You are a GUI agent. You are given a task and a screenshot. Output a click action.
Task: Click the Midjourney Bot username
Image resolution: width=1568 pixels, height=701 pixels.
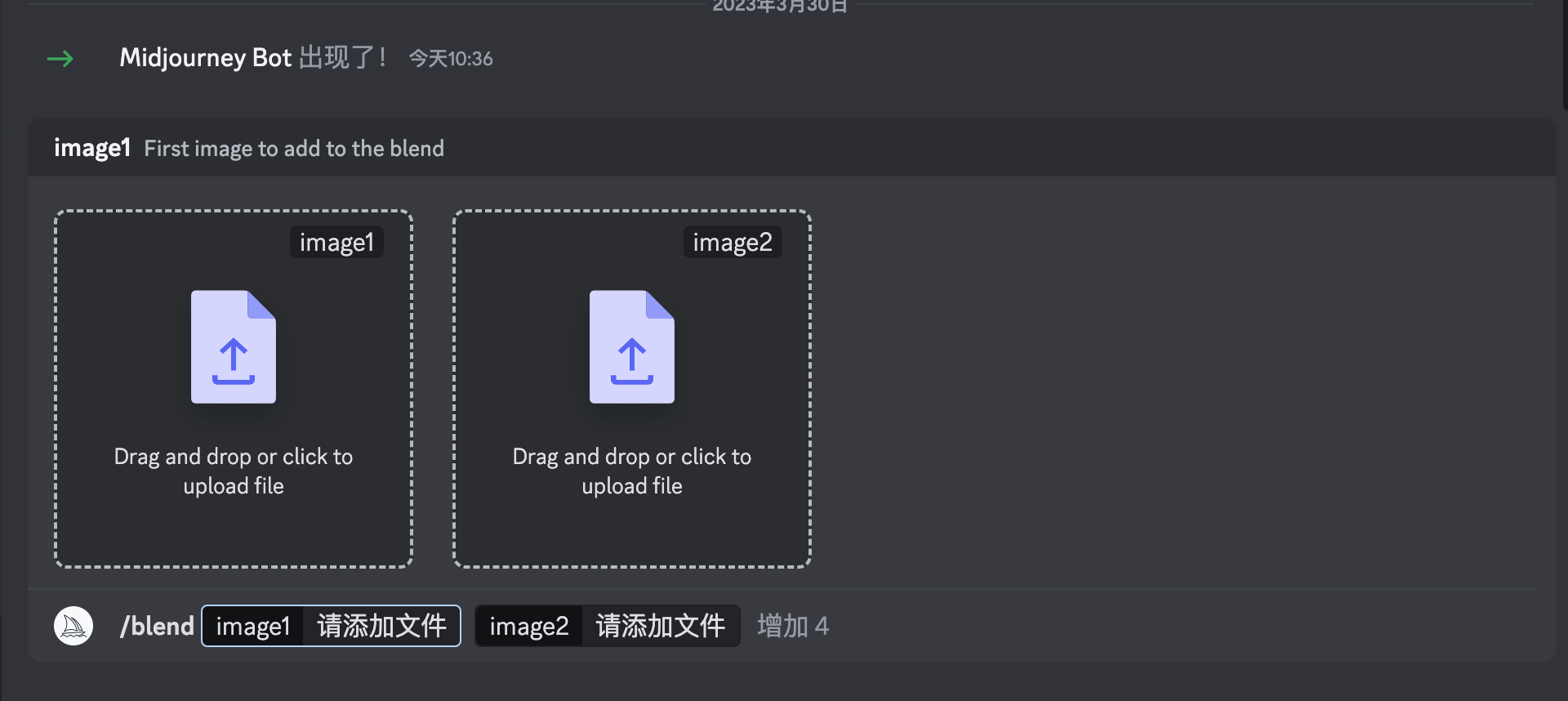pyautogui.click(x=205, y=58)
